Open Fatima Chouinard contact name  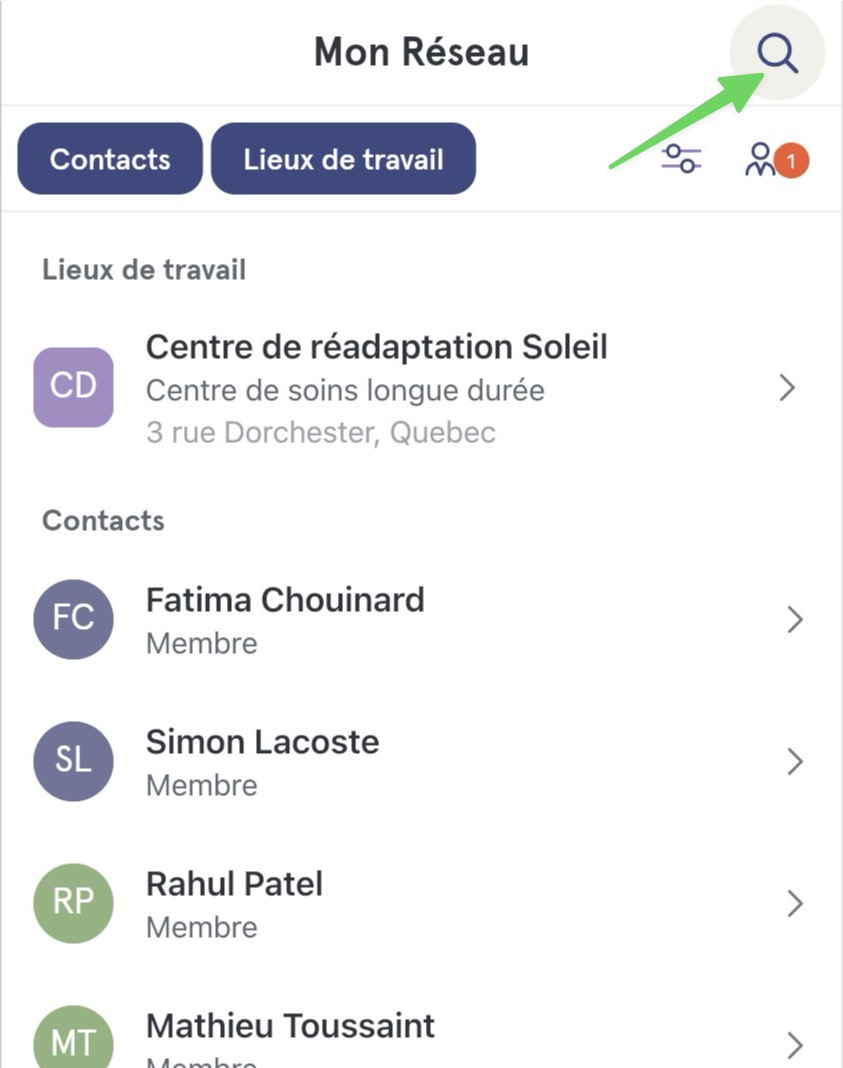pyautogui.click(x=285, y=600)
